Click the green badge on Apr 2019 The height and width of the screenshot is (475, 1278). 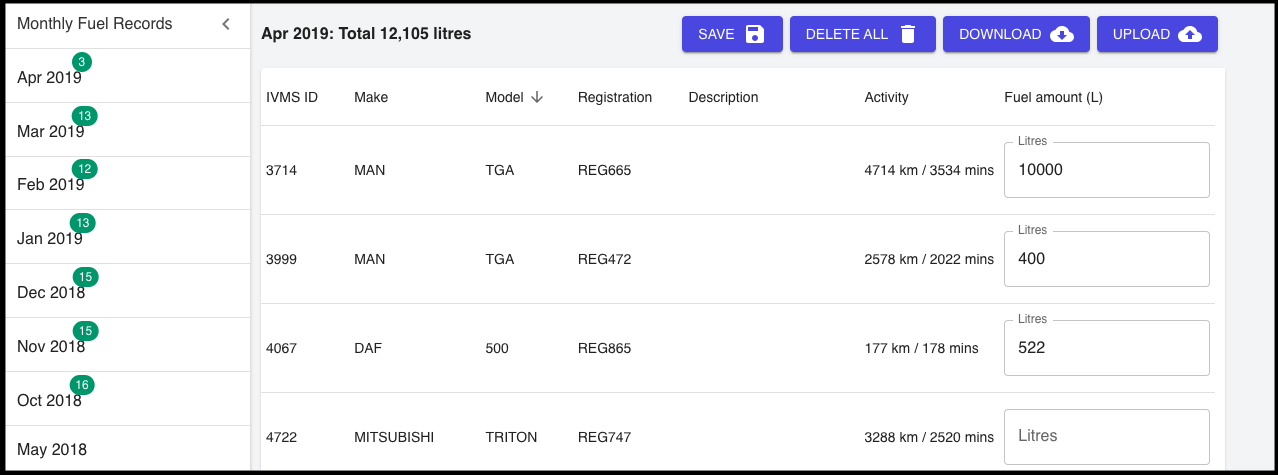(x=82, y=62)
